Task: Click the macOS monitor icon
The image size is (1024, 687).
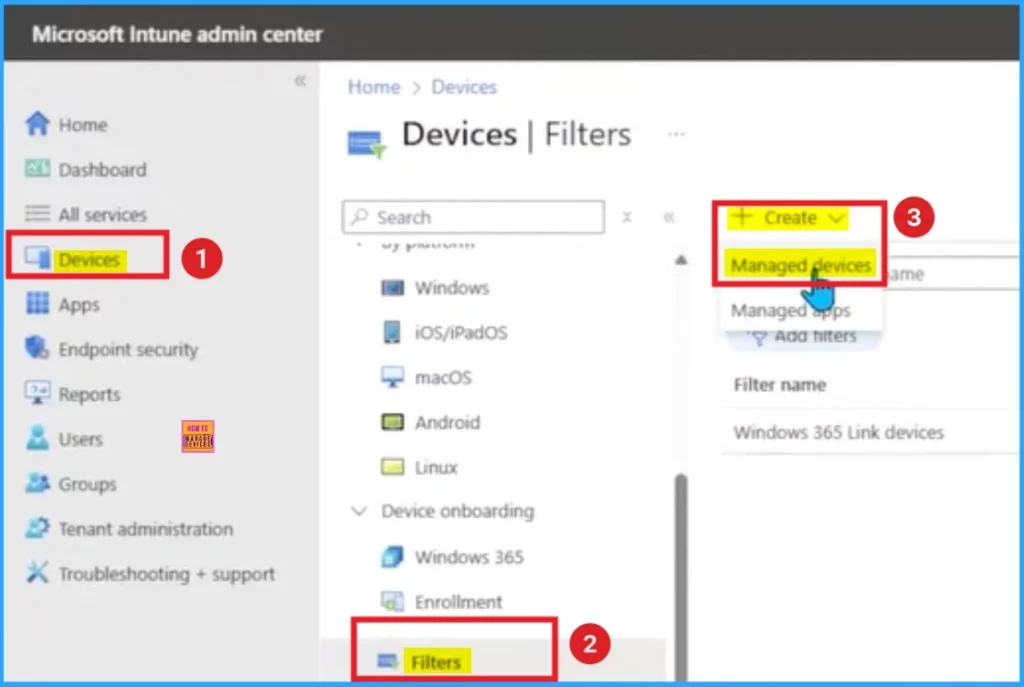Action: click(392, 377)
